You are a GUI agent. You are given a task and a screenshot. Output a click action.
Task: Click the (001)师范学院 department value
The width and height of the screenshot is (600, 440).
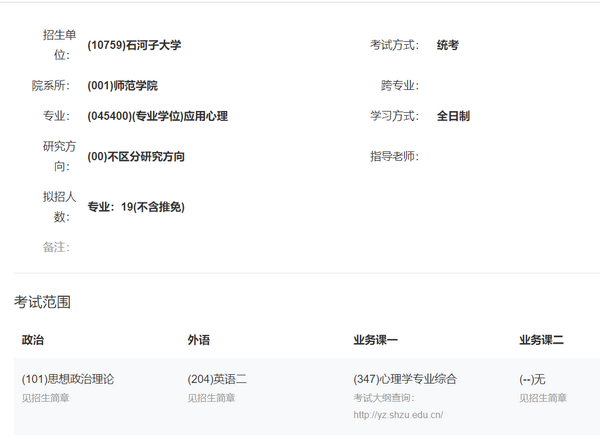[122, 85]
